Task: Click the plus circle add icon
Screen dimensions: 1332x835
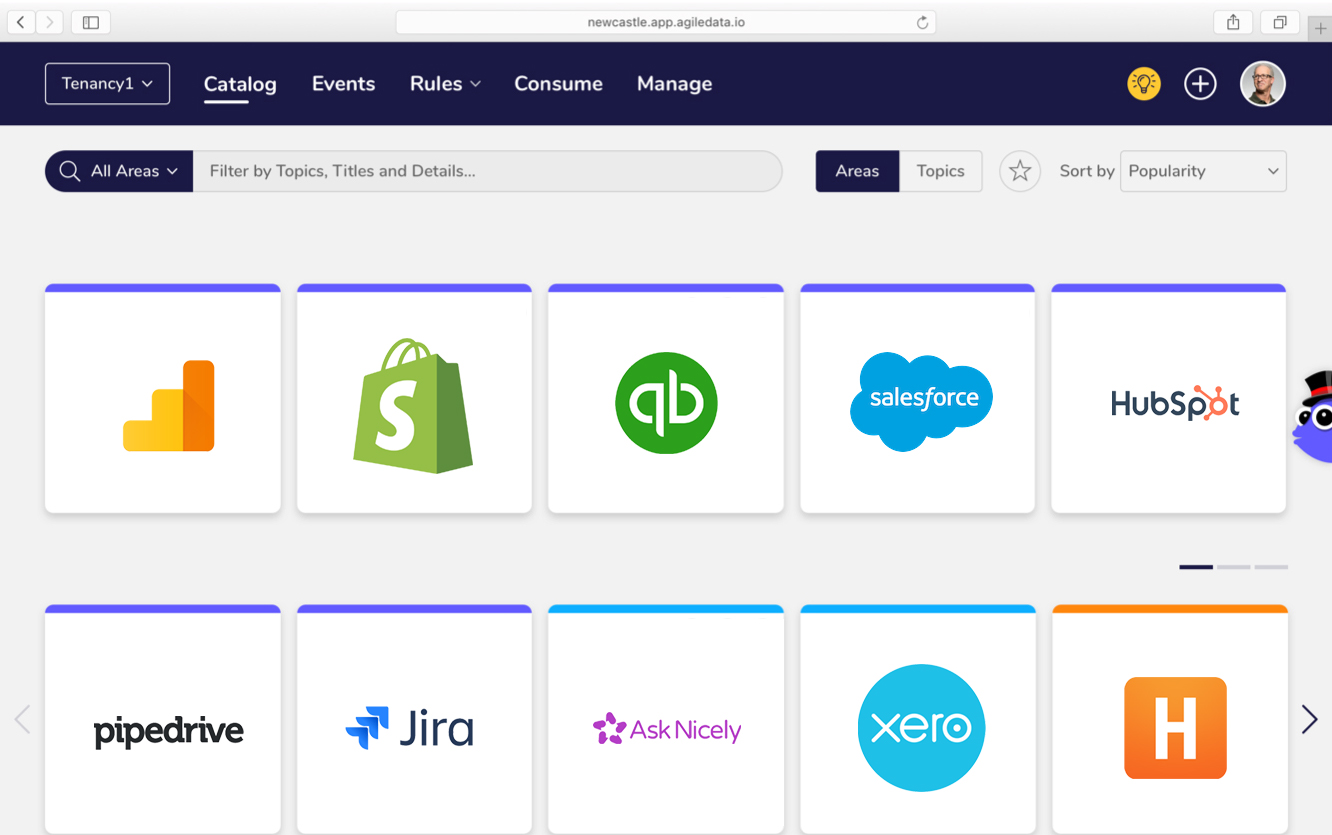Action: pos(1200,84)
